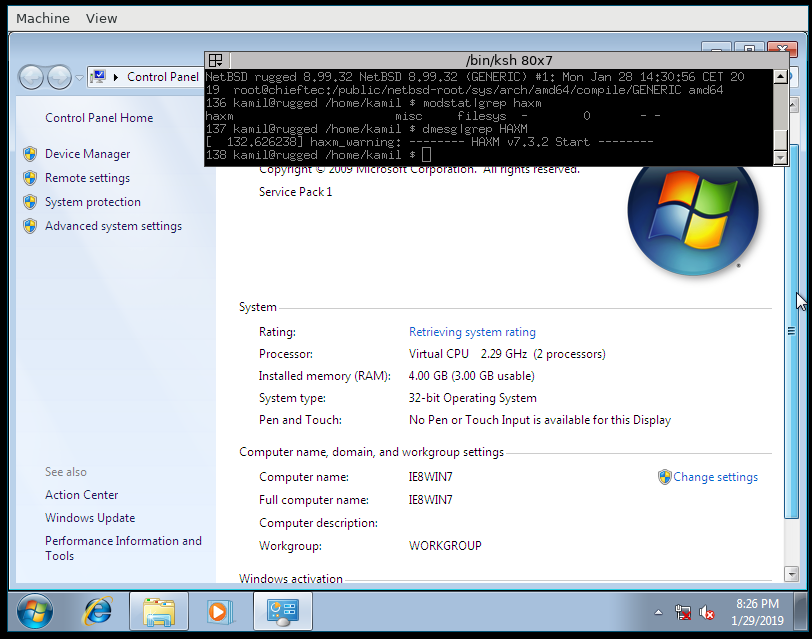Close the Control Panel window
The width and height of the screenshot is (812, 639).
point(782,48)
